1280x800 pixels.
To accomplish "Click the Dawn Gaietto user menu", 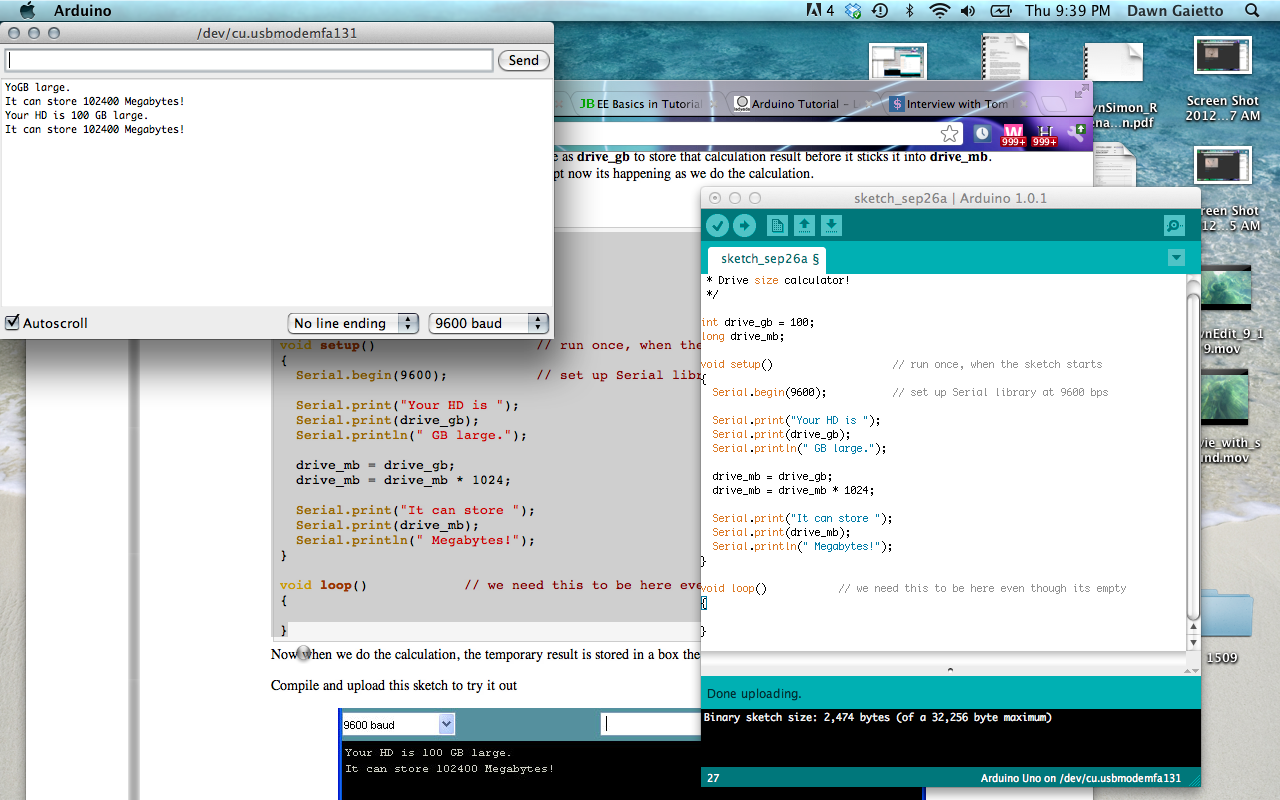I will tap(1175, 11).
